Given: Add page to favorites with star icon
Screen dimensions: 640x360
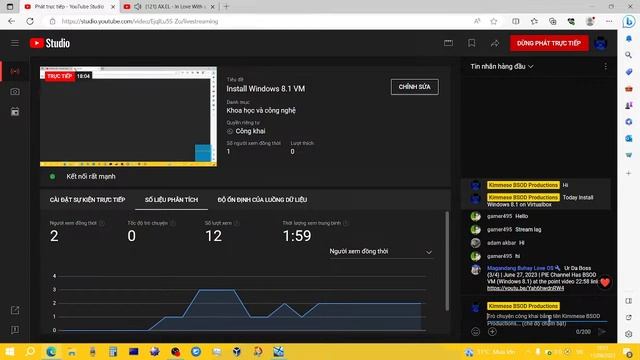Looking at the screenshot, I should (494, 21).
